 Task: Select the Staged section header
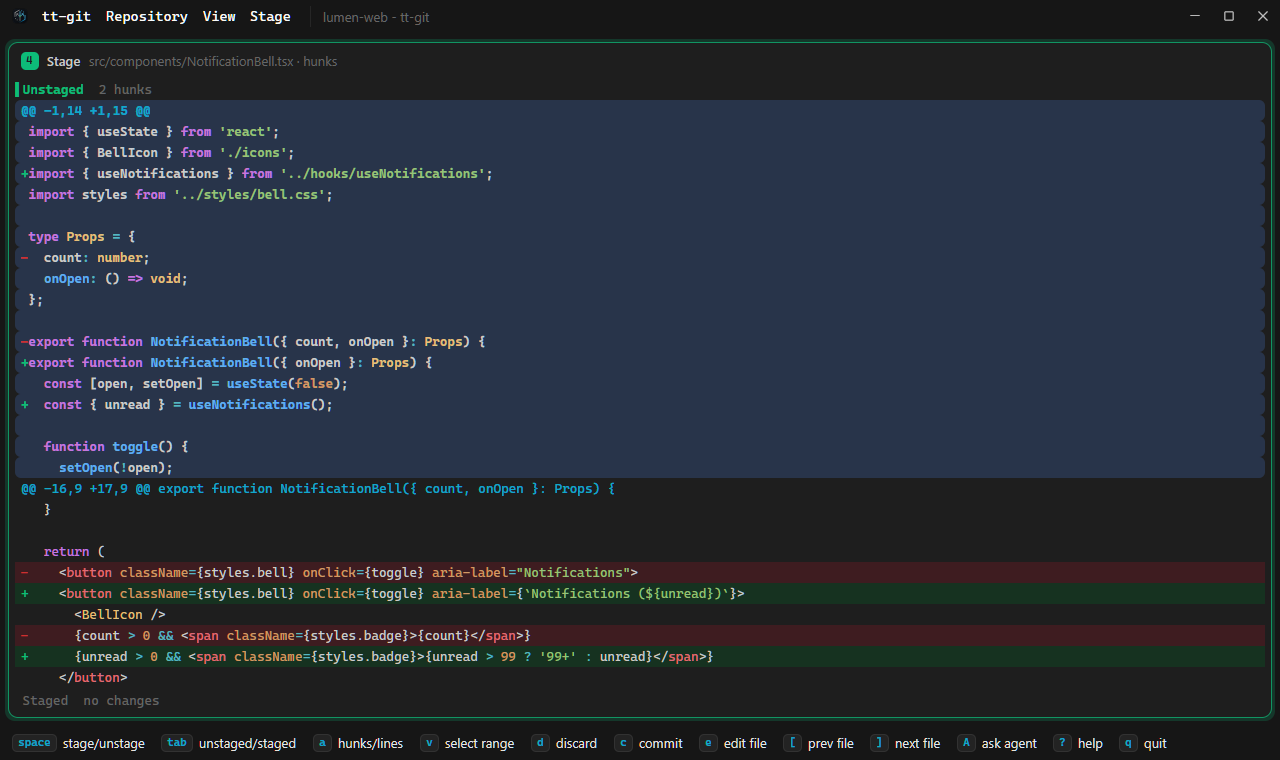point(45,700)
